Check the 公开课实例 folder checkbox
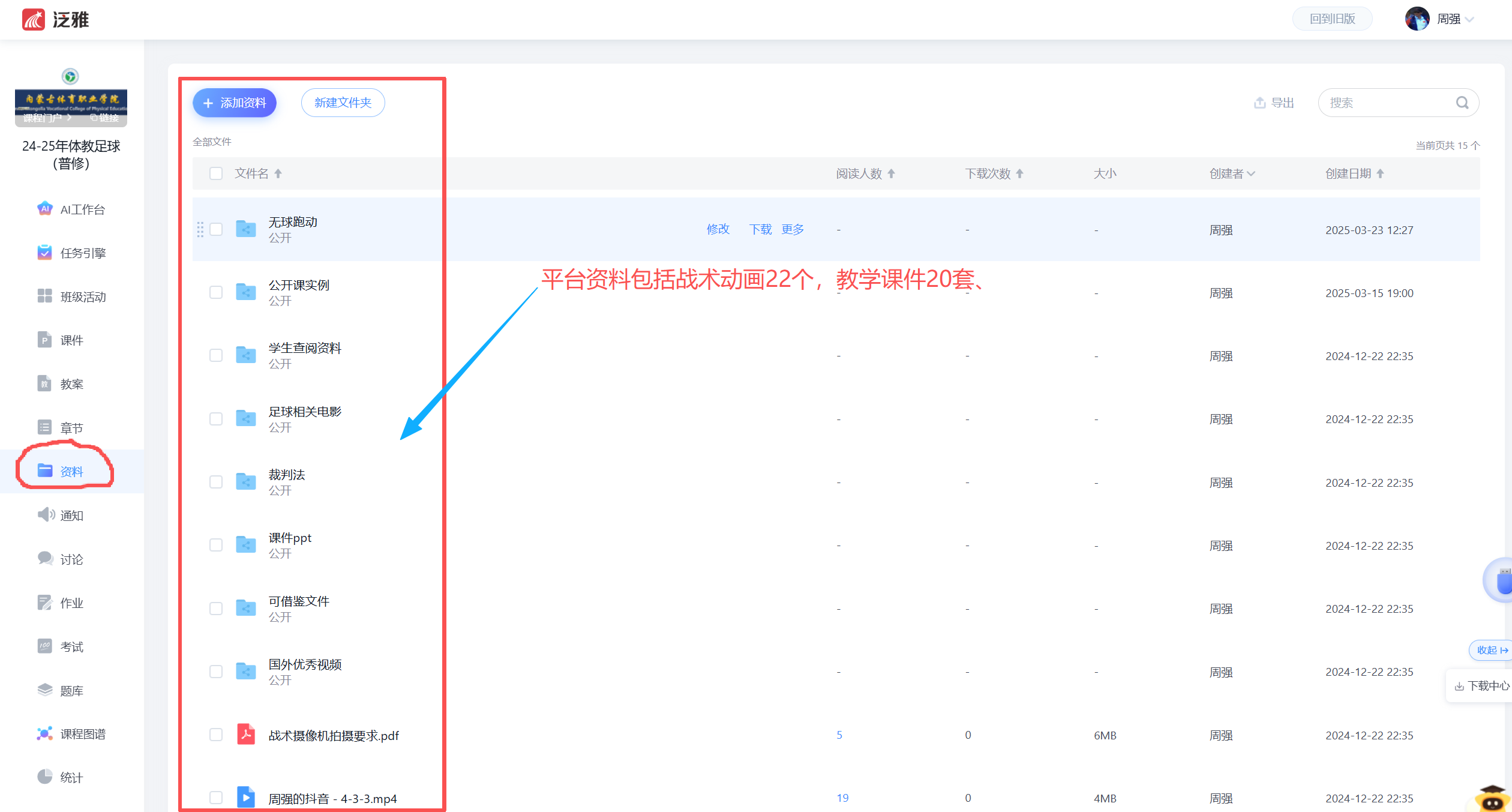The width and height of the screenshot is (1512, 812). pyautogui.click(x=216, y=292)
